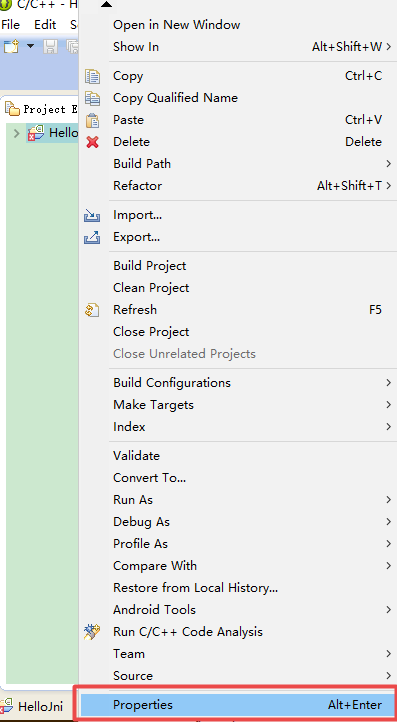The width and height of the screenshot is (397, 722).
Task: Click the Import icon
Action: (x=92, y=215)
